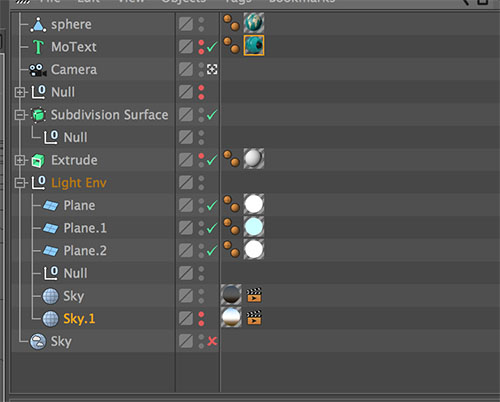Toggle the Plane.2 green enable checkmark
500x402 pixels.
212,251
